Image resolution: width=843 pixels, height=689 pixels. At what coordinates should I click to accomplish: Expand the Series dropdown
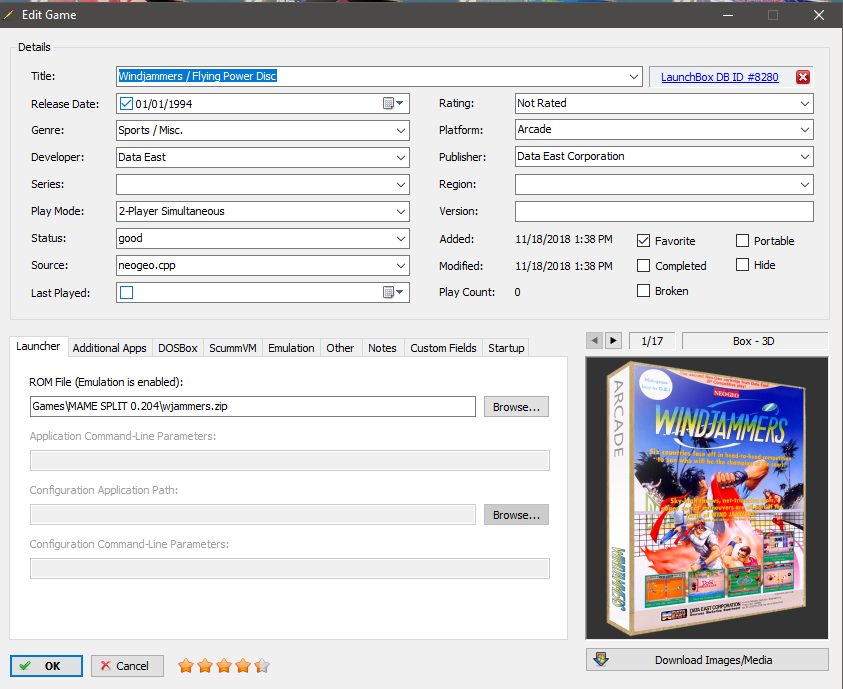coord(401,184)
